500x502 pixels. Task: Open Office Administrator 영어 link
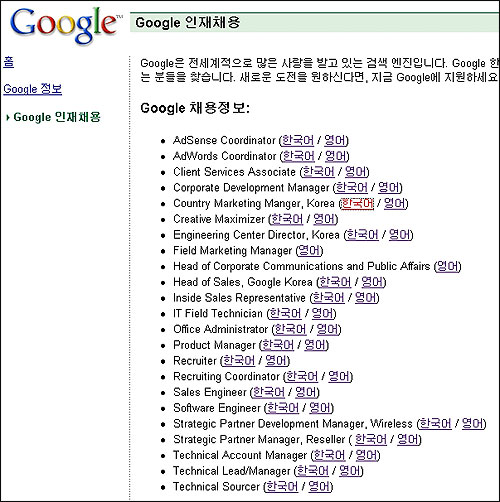pyautogui.click(x=327, y=329)
